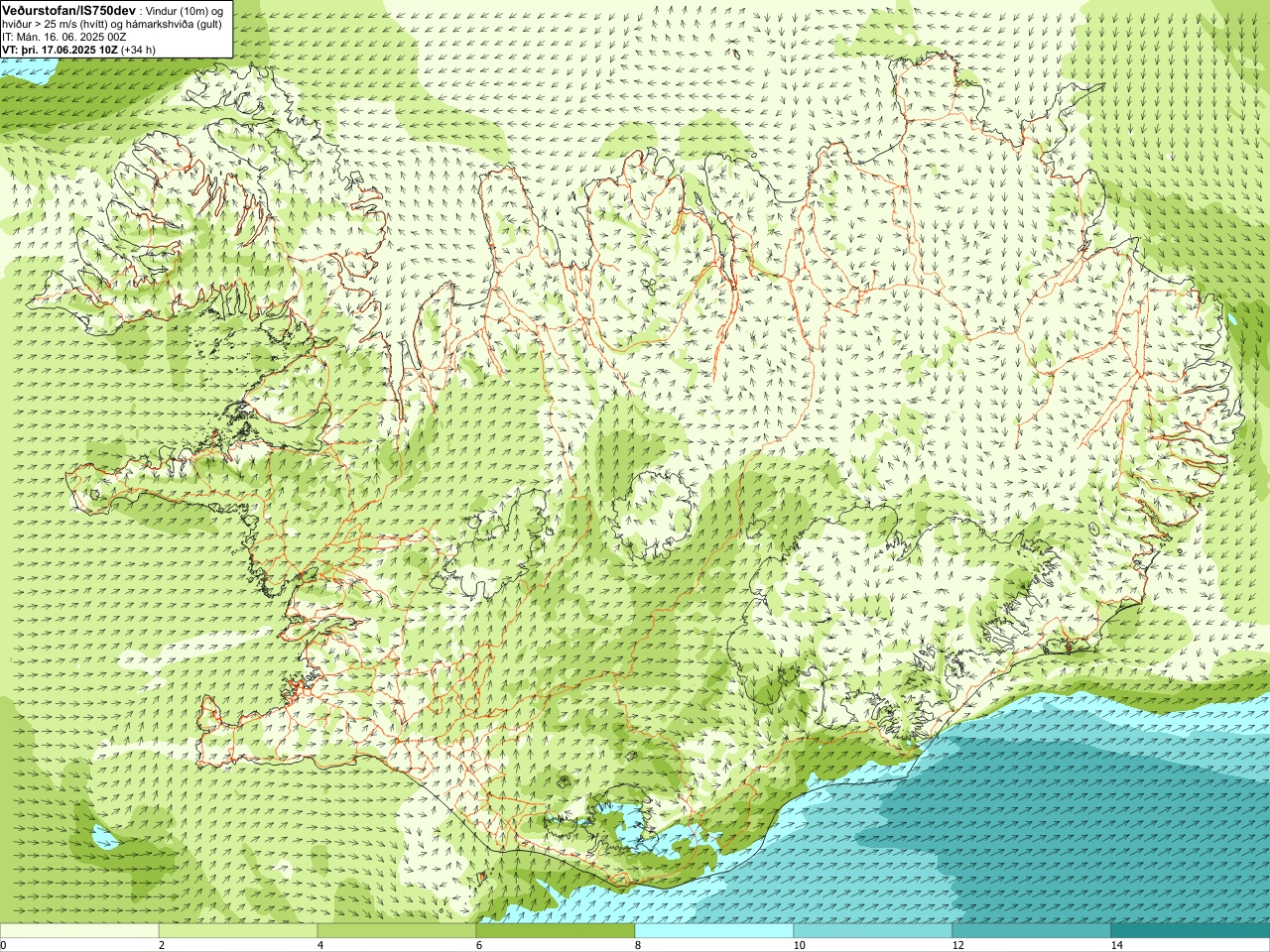
Task: Click the '8' label on the legend
Action: pyautogui.click(x=638, y=945)
